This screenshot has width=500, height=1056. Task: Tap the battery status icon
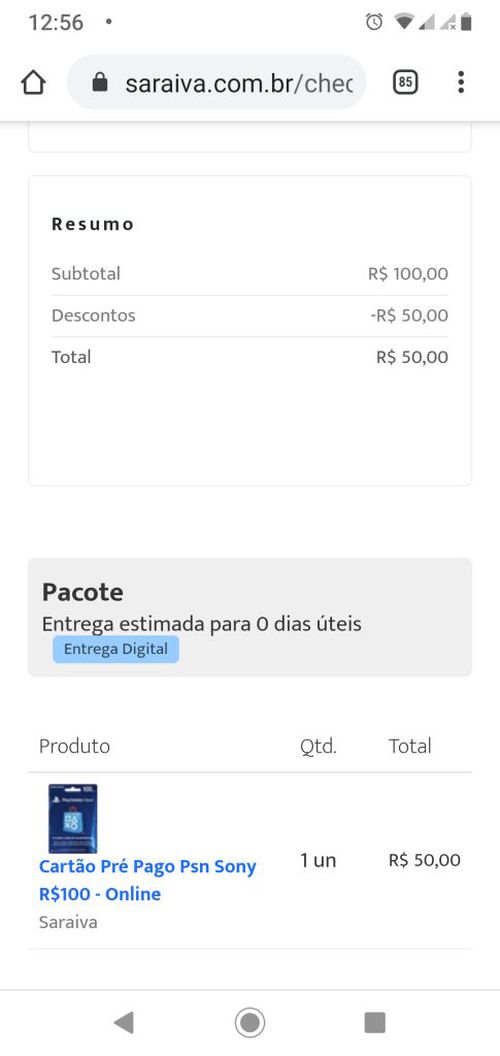pyautogui.click(x=466, y=22)
